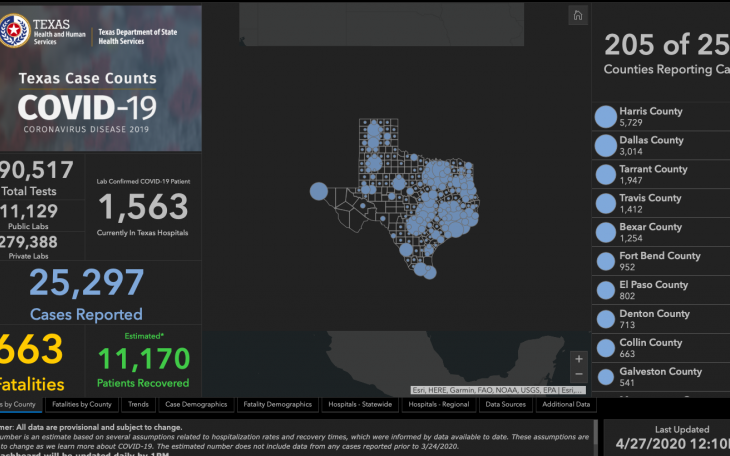This screenshot has width=730, height=456.
Task: Click Travis County circle icon in list
Action: (x=605, y=204)
